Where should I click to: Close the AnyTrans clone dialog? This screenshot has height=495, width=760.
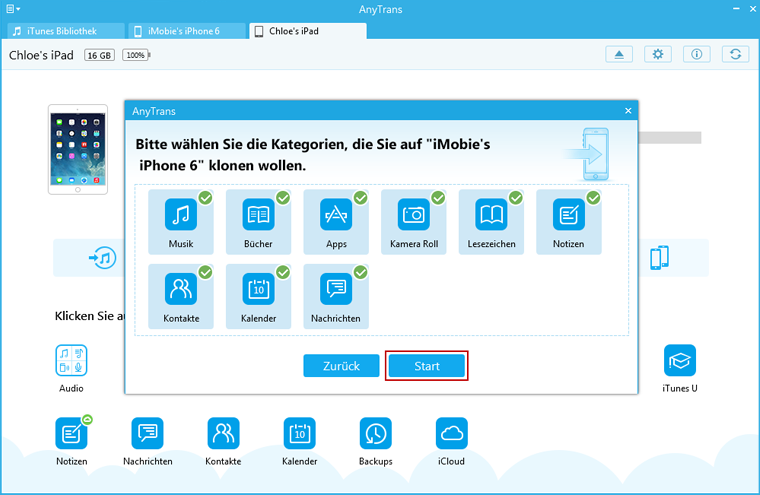628,111
